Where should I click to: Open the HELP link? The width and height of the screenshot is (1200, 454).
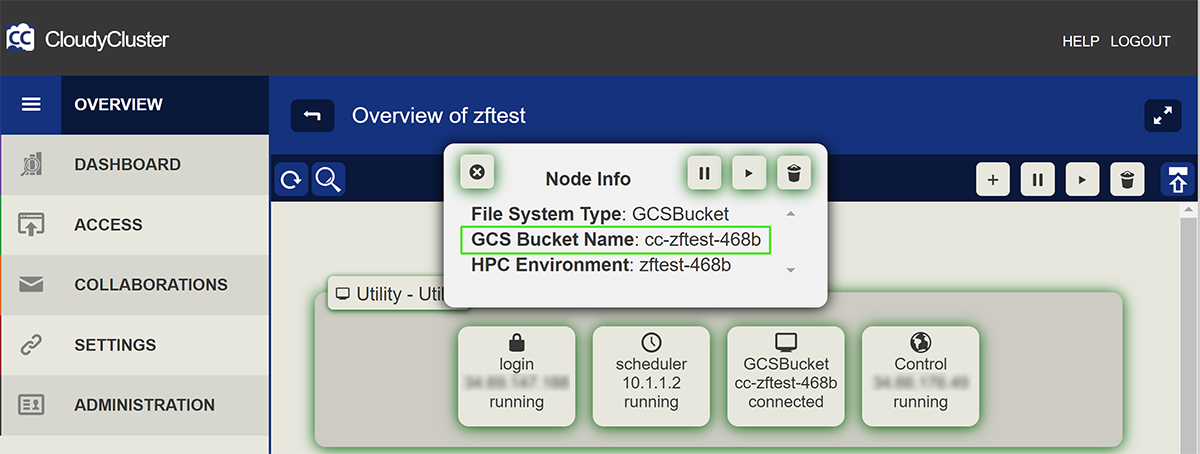1080,41
